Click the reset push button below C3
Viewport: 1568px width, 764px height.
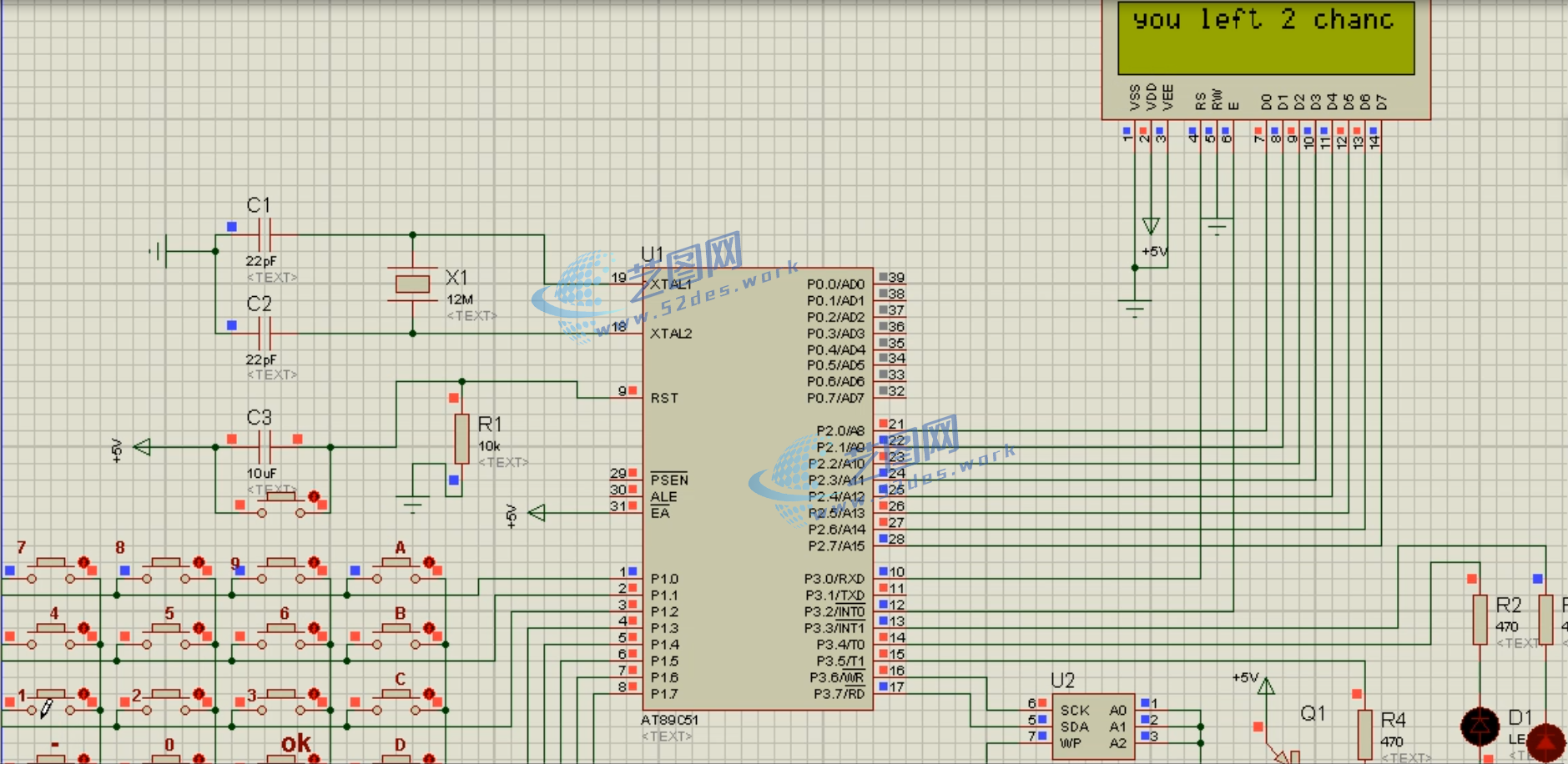281,504
